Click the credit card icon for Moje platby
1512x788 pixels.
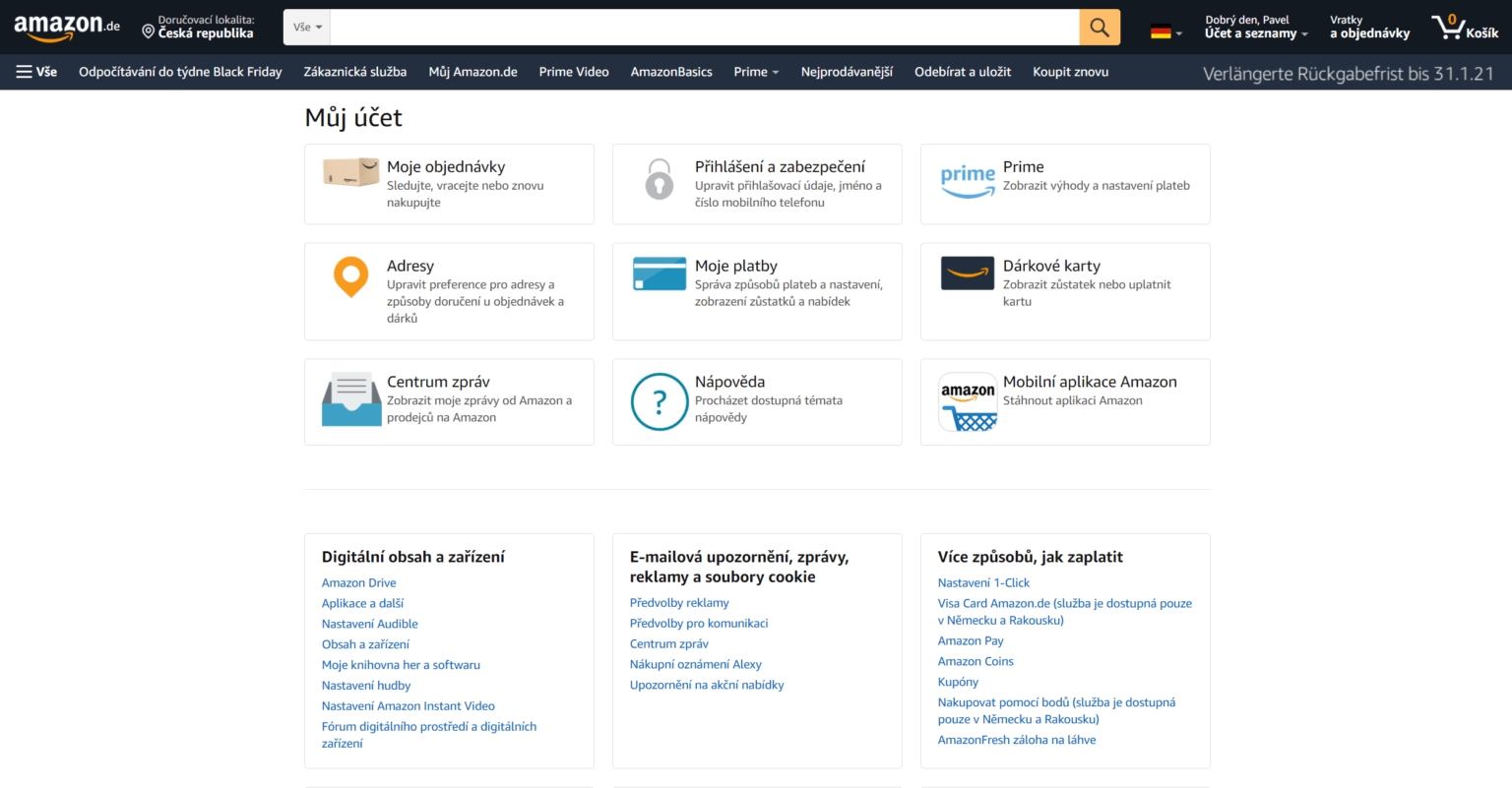(x=659, y=273)
